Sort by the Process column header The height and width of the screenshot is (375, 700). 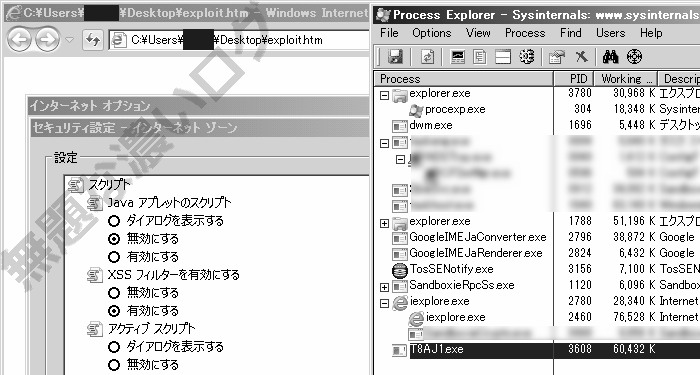tap(464, 79)
